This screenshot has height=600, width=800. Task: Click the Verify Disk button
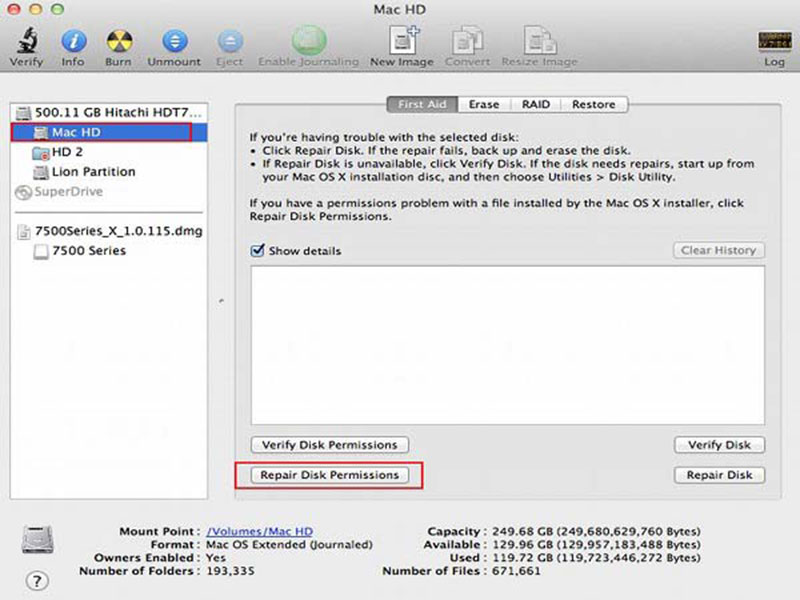(719, 445)
